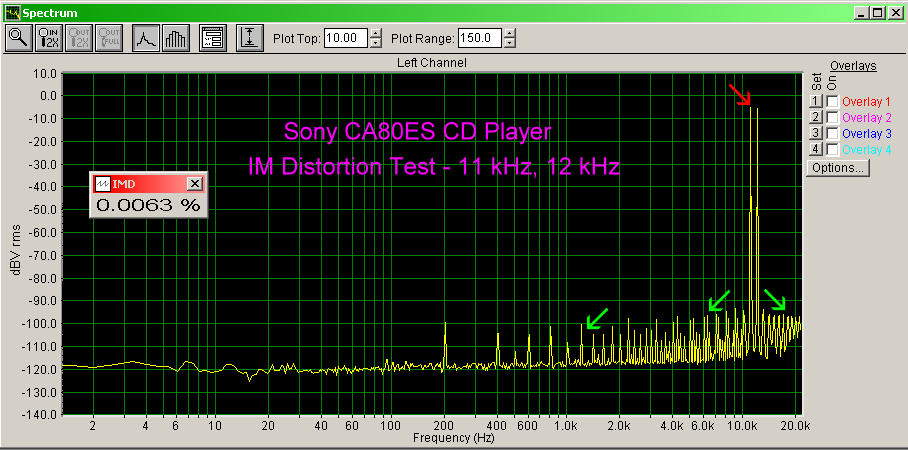Select the magnifier zoom tool
Image resolution: width=908 pixels, height=450 pixels.
[18, 38]
